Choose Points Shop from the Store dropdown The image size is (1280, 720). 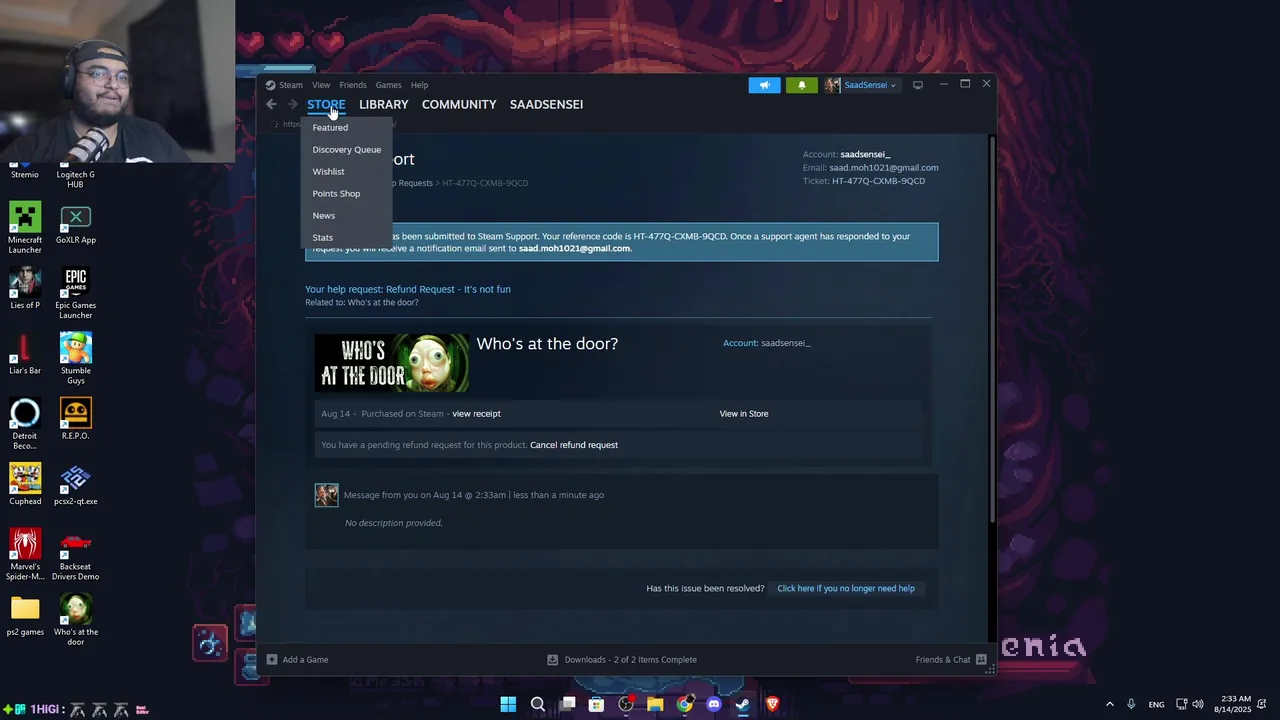pyautogui.click(x=336, y=194)
